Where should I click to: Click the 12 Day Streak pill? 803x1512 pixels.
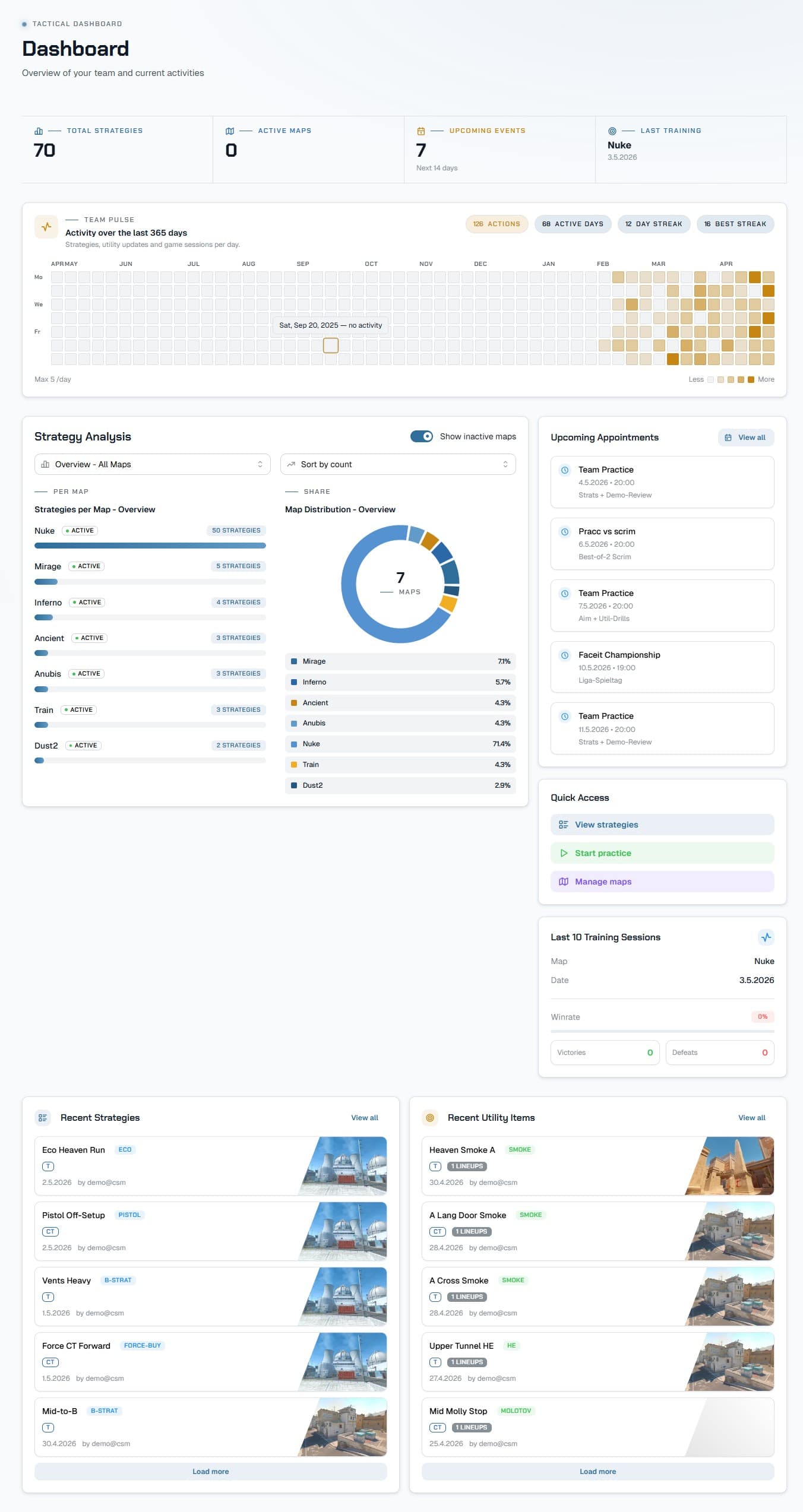[x=653, y=224]
